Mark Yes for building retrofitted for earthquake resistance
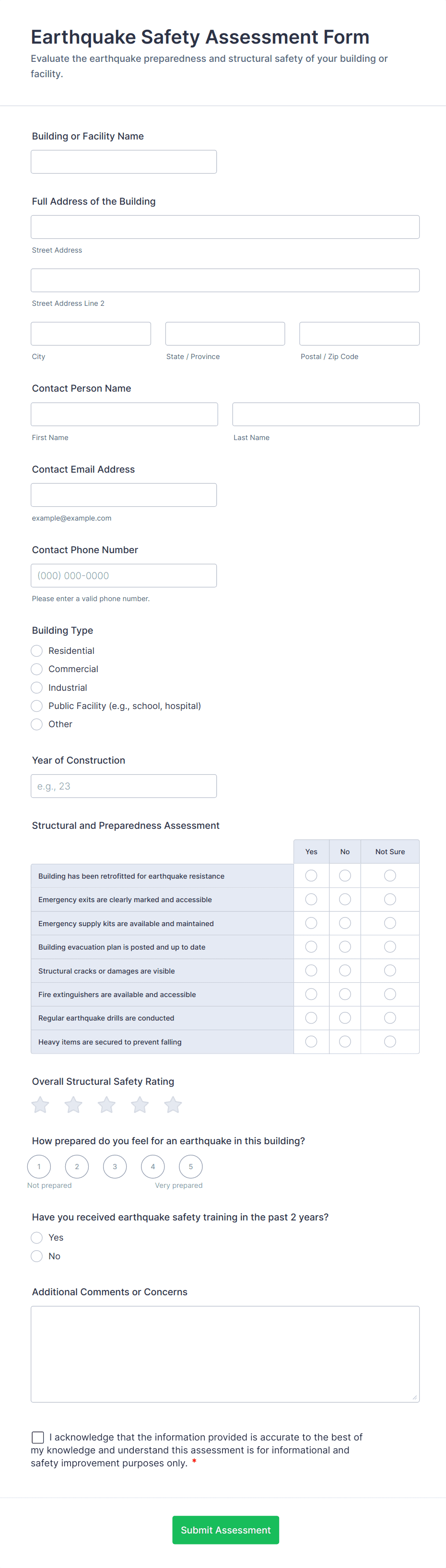Screen dimensions: 446x1568 coord(311,875)
